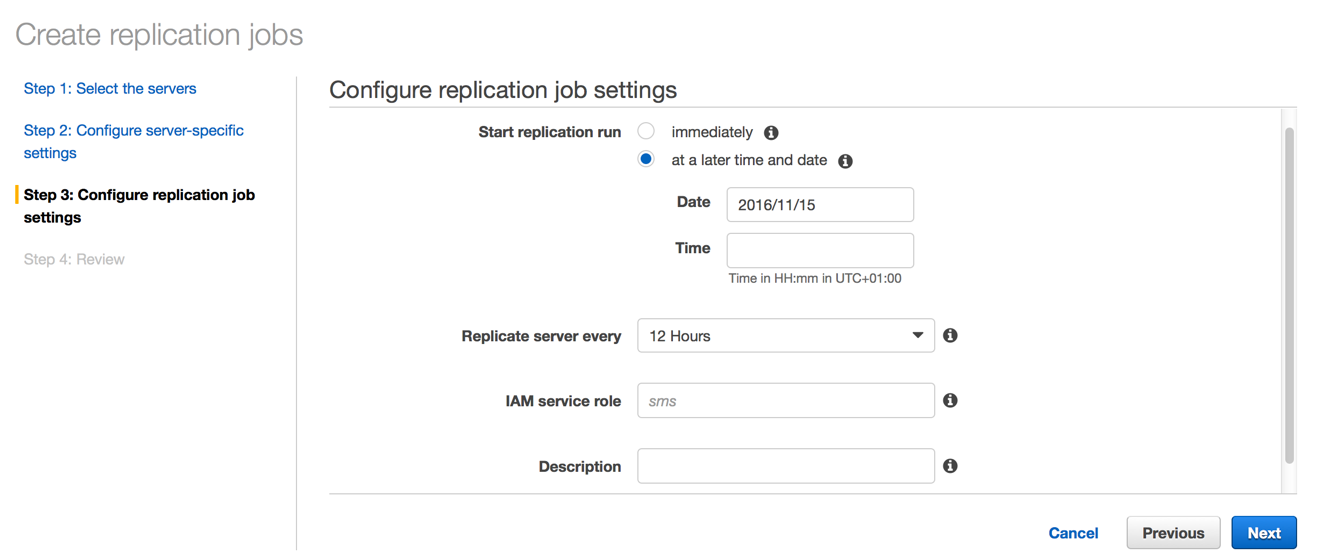Select Step 3: Configure replication job settings
The width and height of the screenshot is (1321, 558).
pyautogui.click(x=139, y=206)
